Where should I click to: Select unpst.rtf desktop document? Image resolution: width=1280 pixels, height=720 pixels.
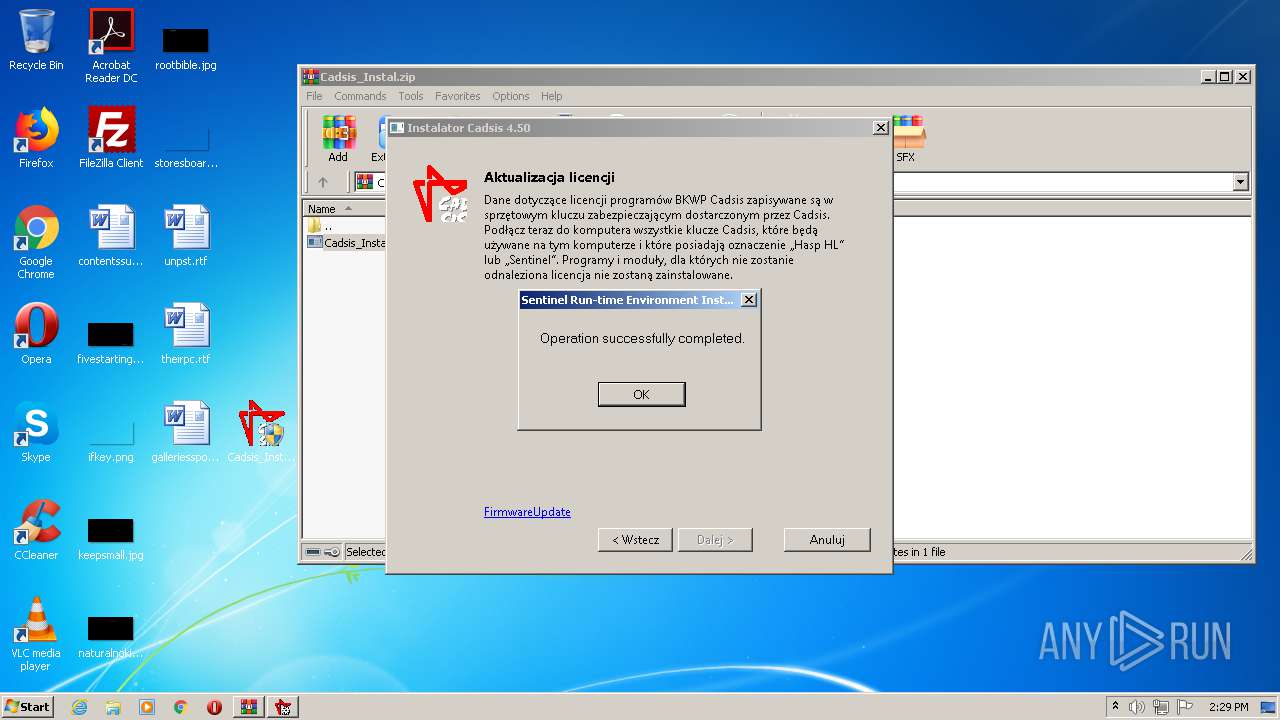tap(186, 236)
